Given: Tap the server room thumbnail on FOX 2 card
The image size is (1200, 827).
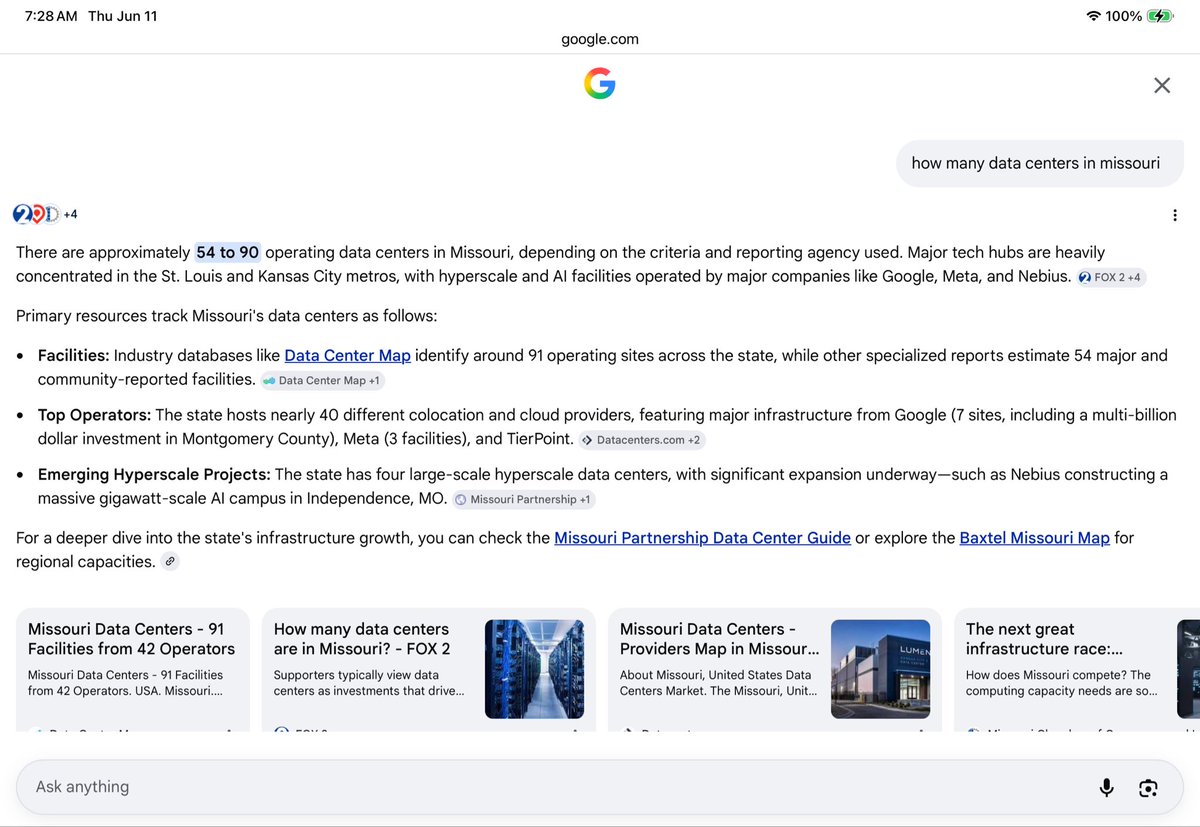Looking at the screenshot, I should click(x=534, y=669).
